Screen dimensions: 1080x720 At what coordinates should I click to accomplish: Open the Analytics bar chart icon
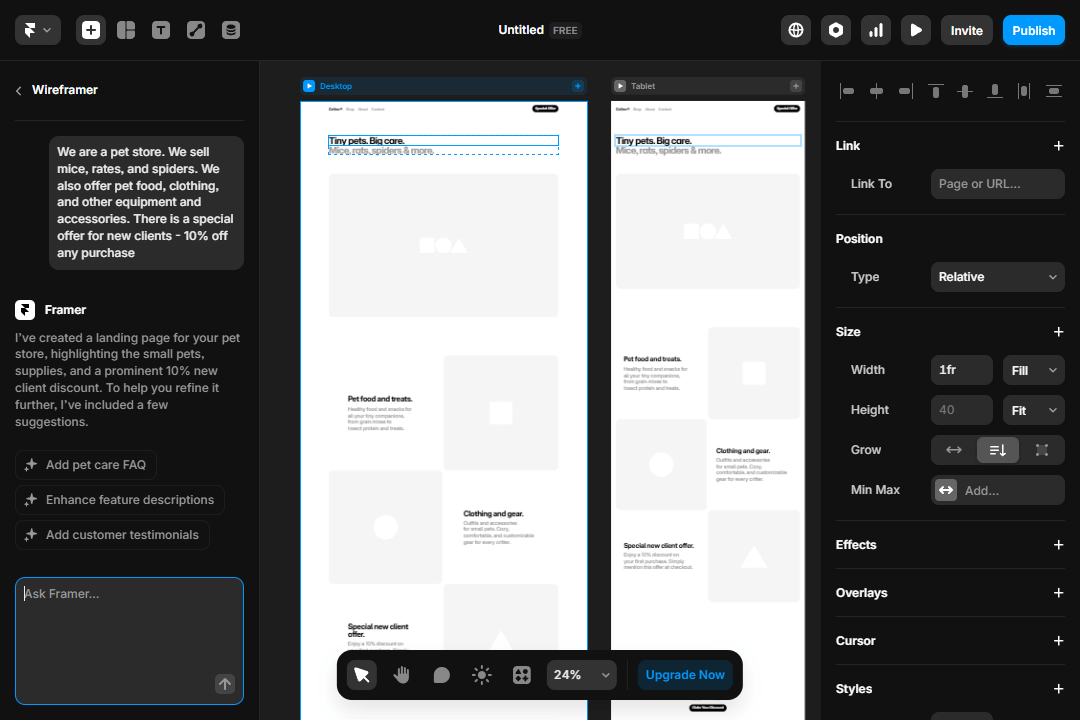876,30
